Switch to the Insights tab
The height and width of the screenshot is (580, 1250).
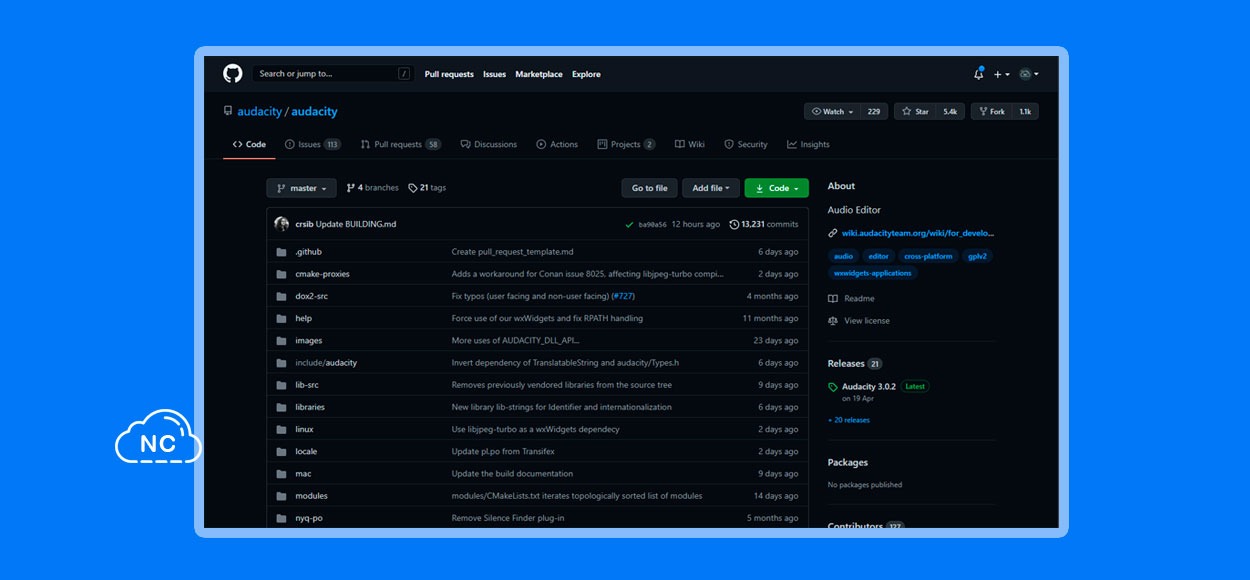pos(808,145)
